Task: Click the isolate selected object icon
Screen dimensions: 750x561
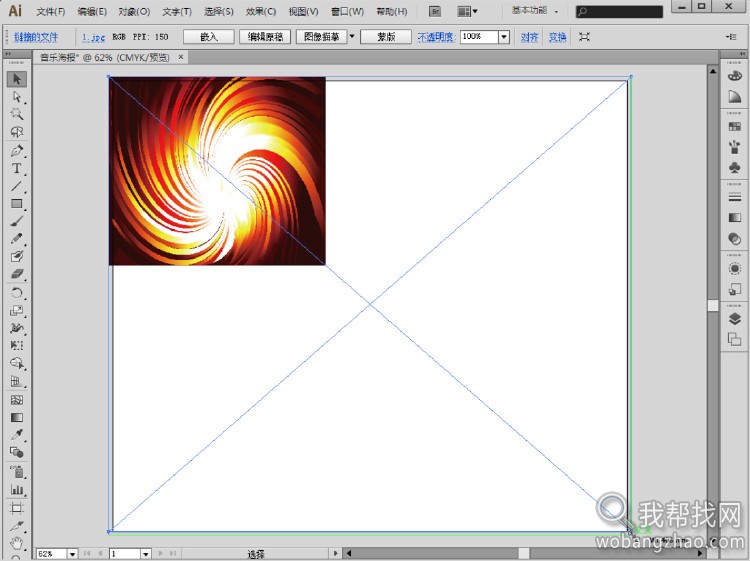Action: tap(584, 36)
